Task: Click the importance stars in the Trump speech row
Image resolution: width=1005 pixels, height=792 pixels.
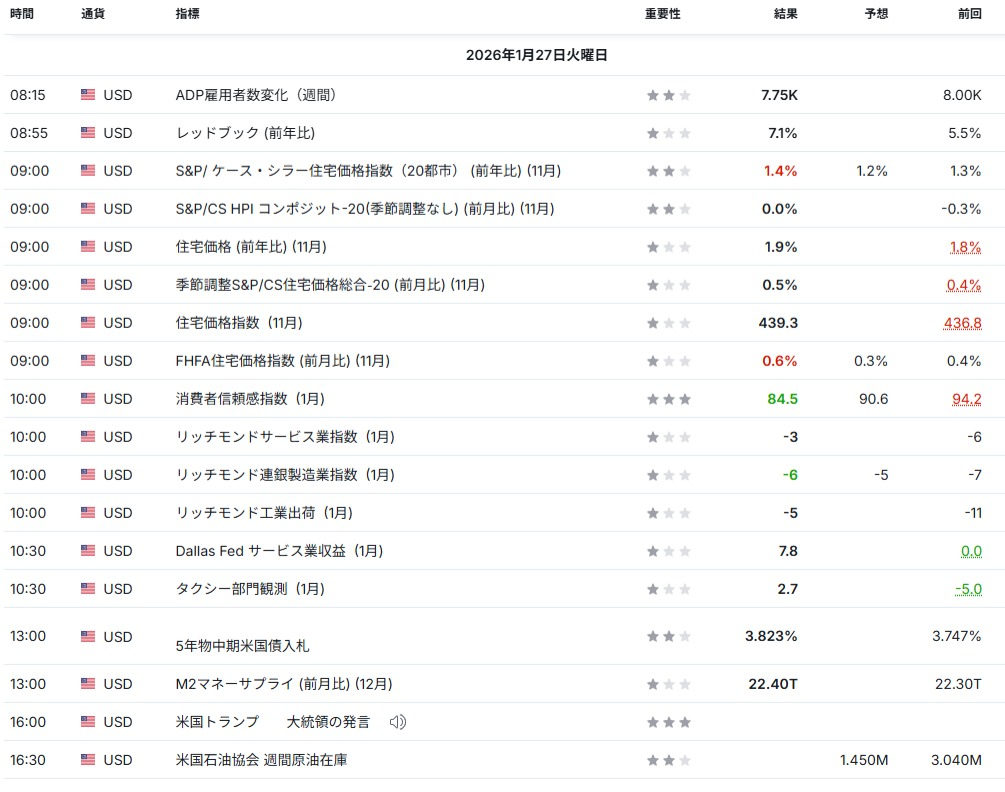Action: tap(668, 722)
